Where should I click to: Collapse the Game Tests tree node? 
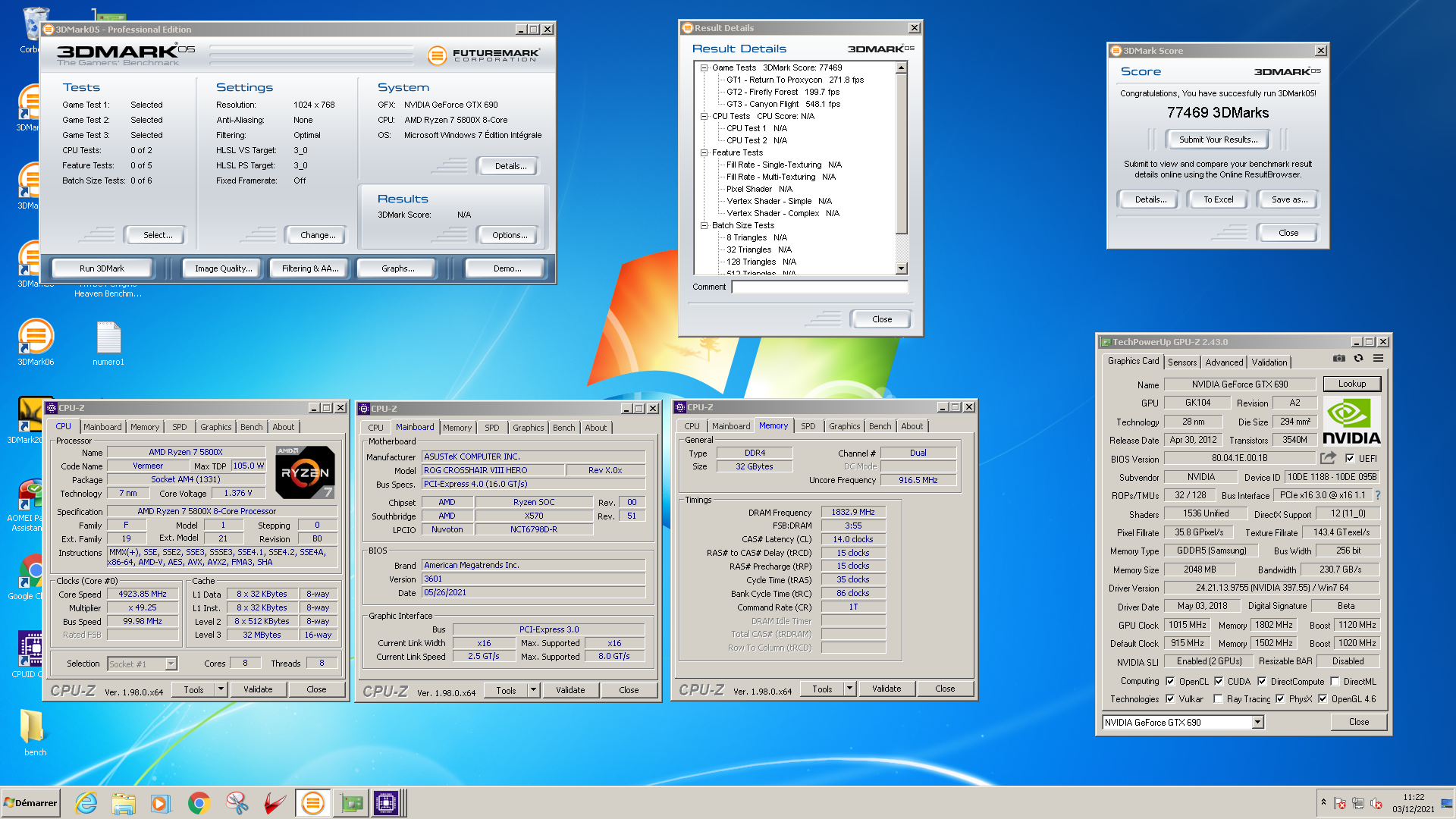pos(704,67)
